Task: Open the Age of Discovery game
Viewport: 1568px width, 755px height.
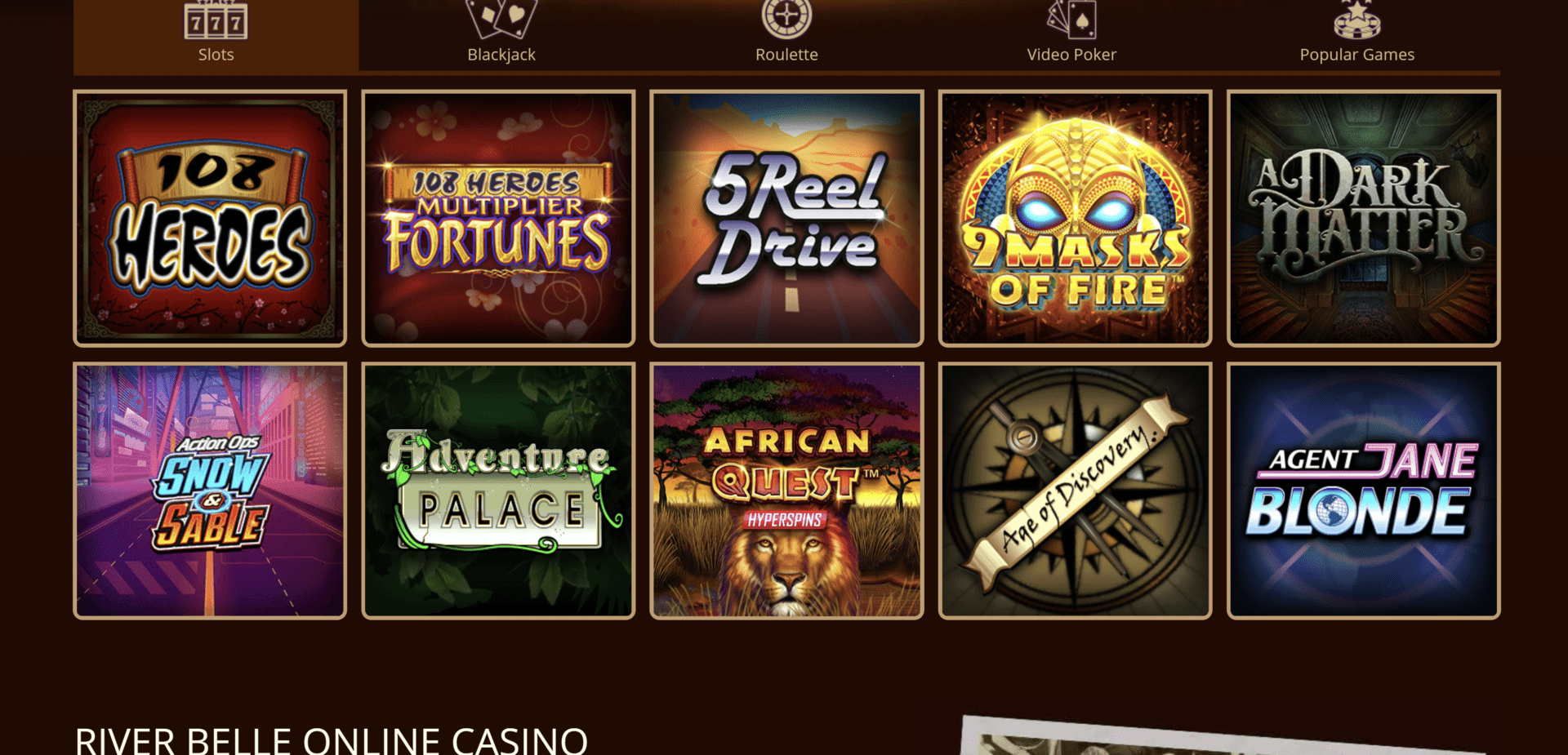Action: (x=1075, y=491)
